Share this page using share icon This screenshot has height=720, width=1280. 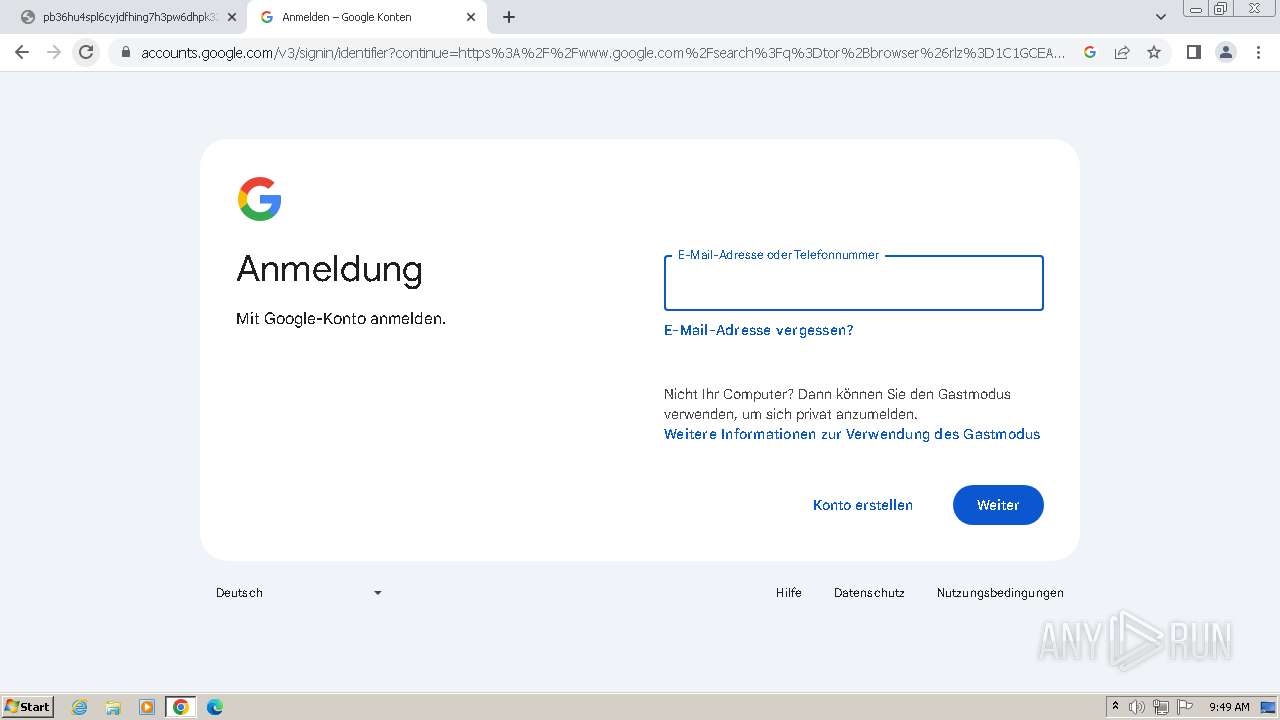pos(1122,52)
